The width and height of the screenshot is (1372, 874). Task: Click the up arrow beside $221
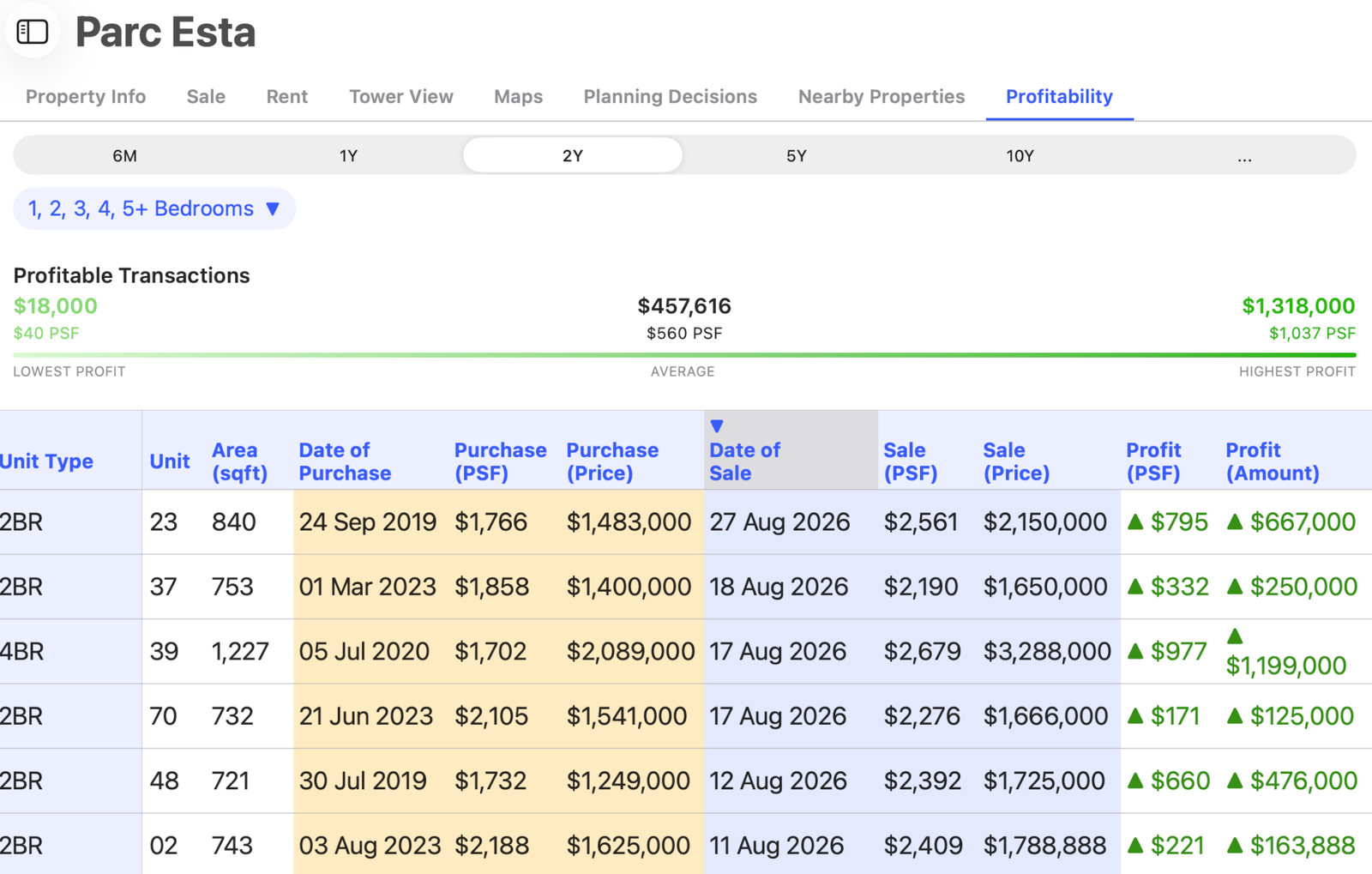click(x=1135, y=845)
